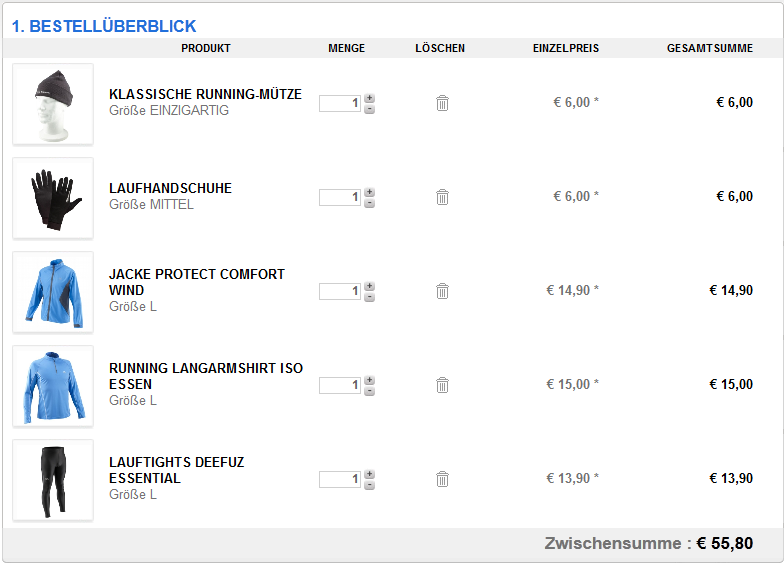Decrease Jacke Protect Comfort Wind quantity
The height and width of the screenshot is (567, 784).
pos(370,297)
